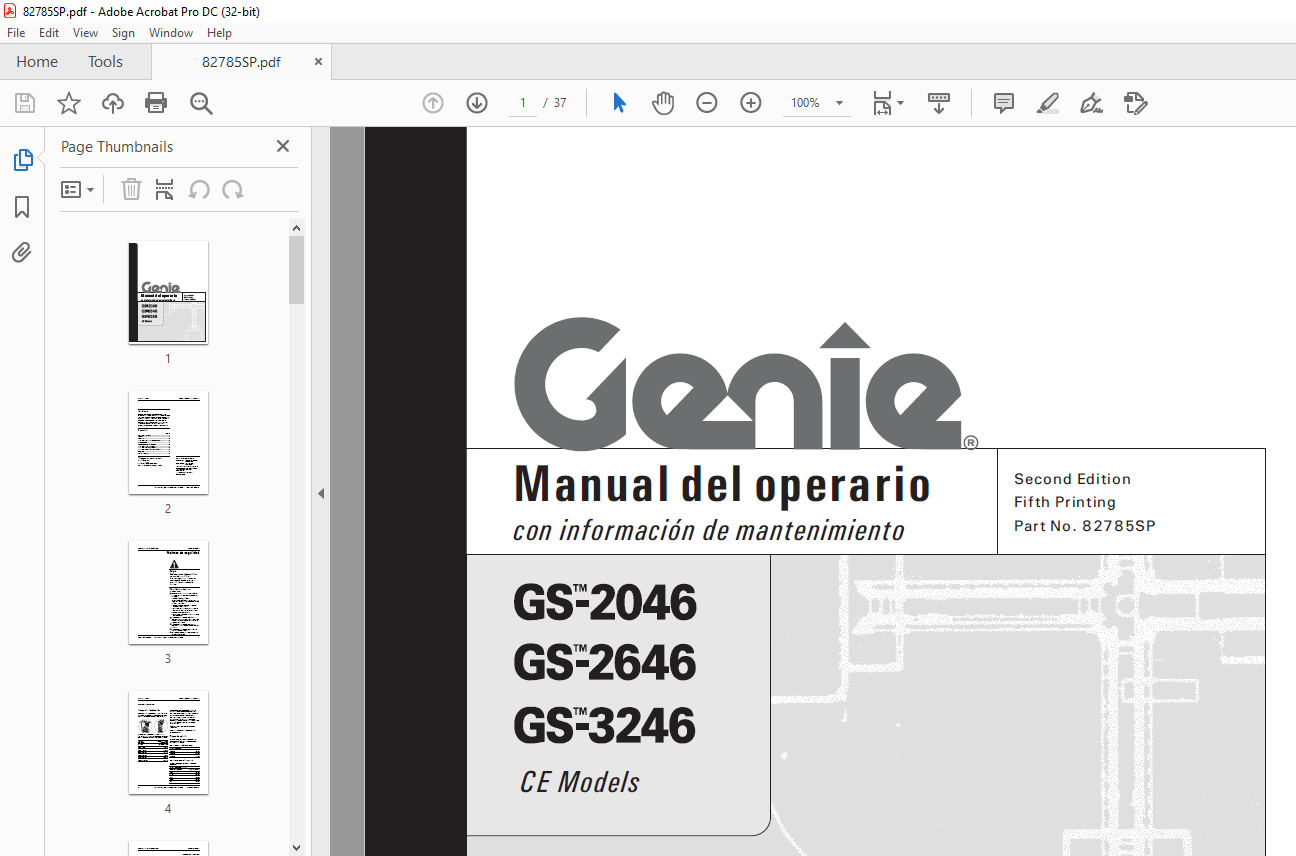Open the Edit menu
Image resolution: width=1296 pixels, height=856 pixels.
pos(49,33)
